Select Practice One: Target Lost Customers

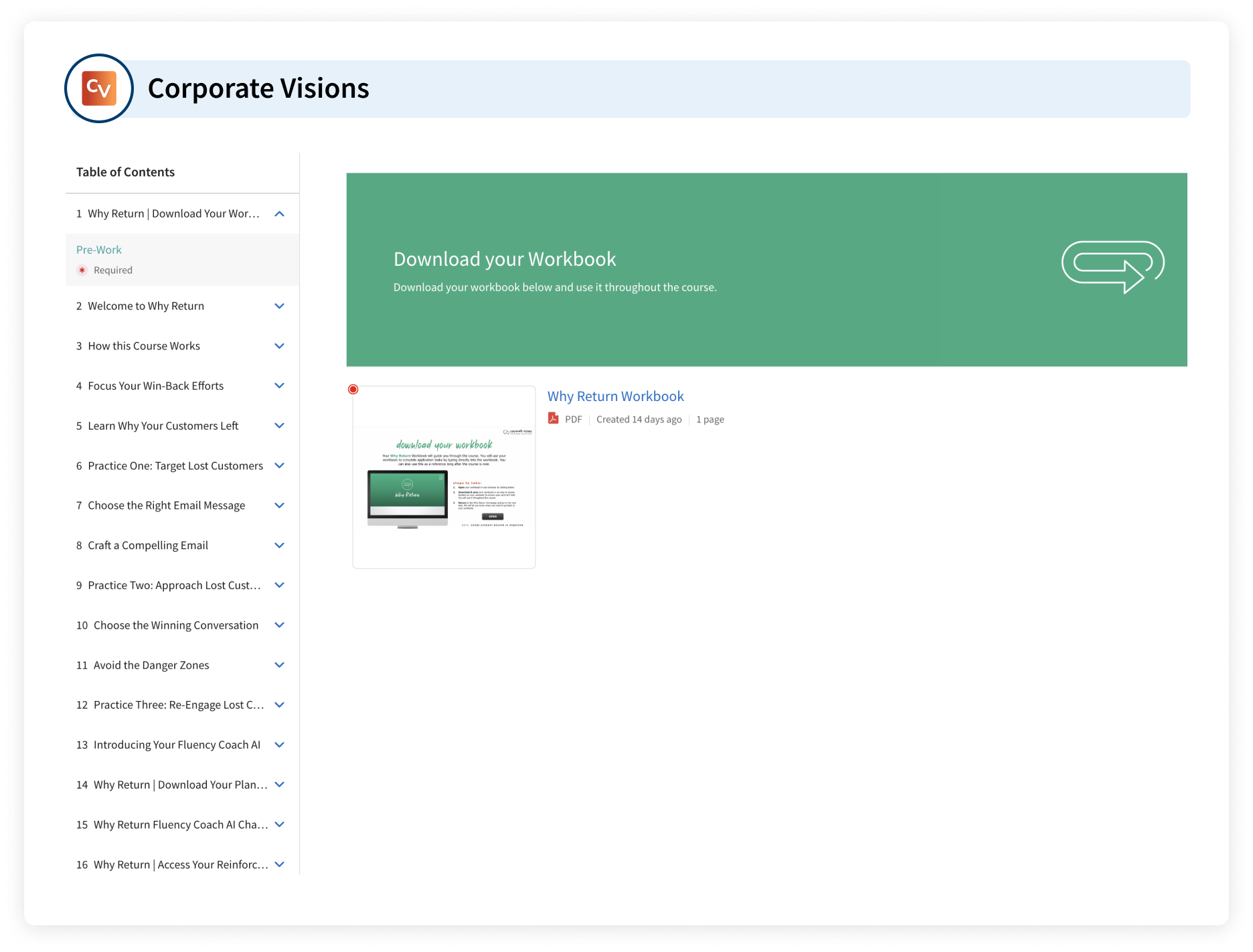[x=175, y=466]
